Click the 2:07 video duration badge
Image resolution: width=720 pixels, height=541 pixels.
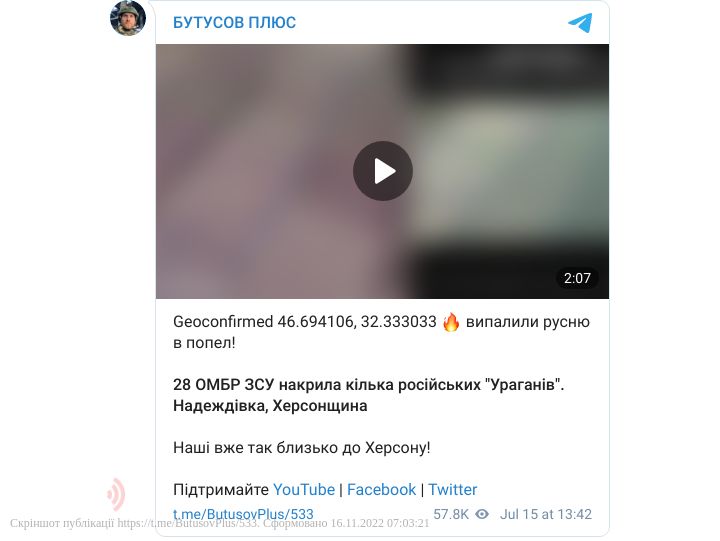pyautogui.click(x=577, y=278)
